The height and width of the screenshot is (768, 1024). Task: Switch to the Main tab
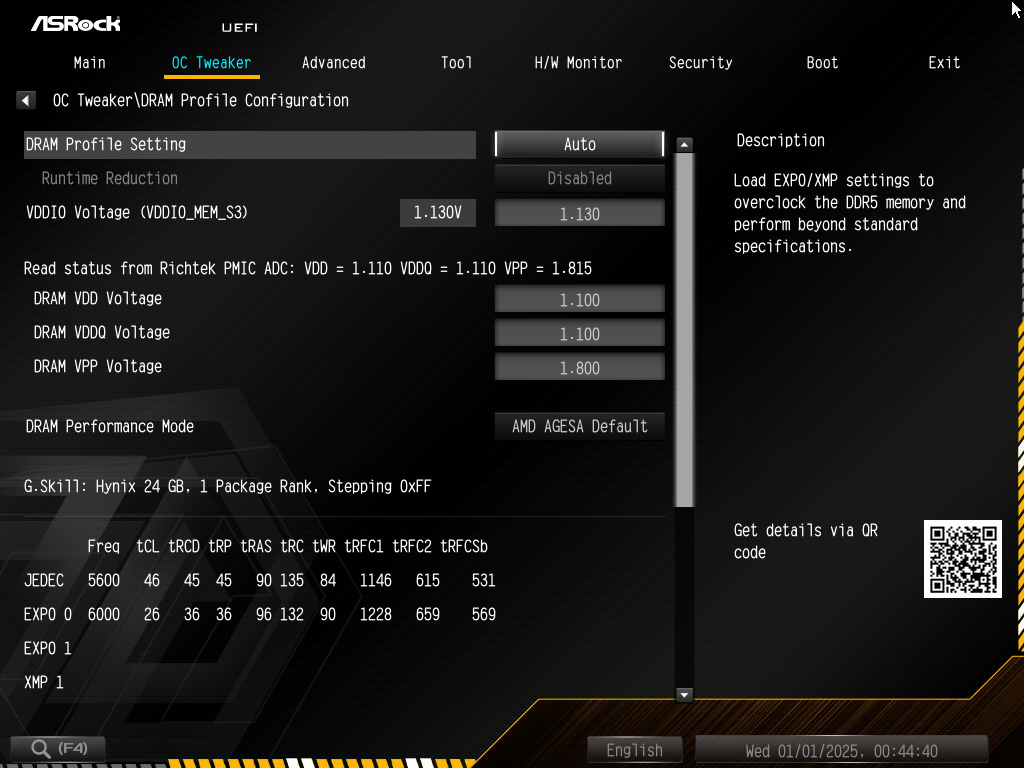point(89,62)
